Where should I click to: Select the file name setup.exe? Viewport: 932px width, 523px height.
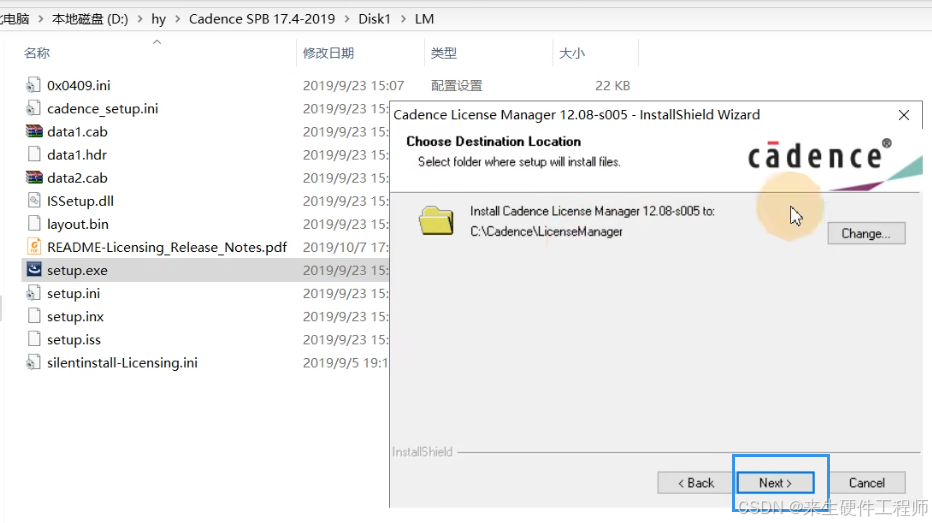[77, 270]
